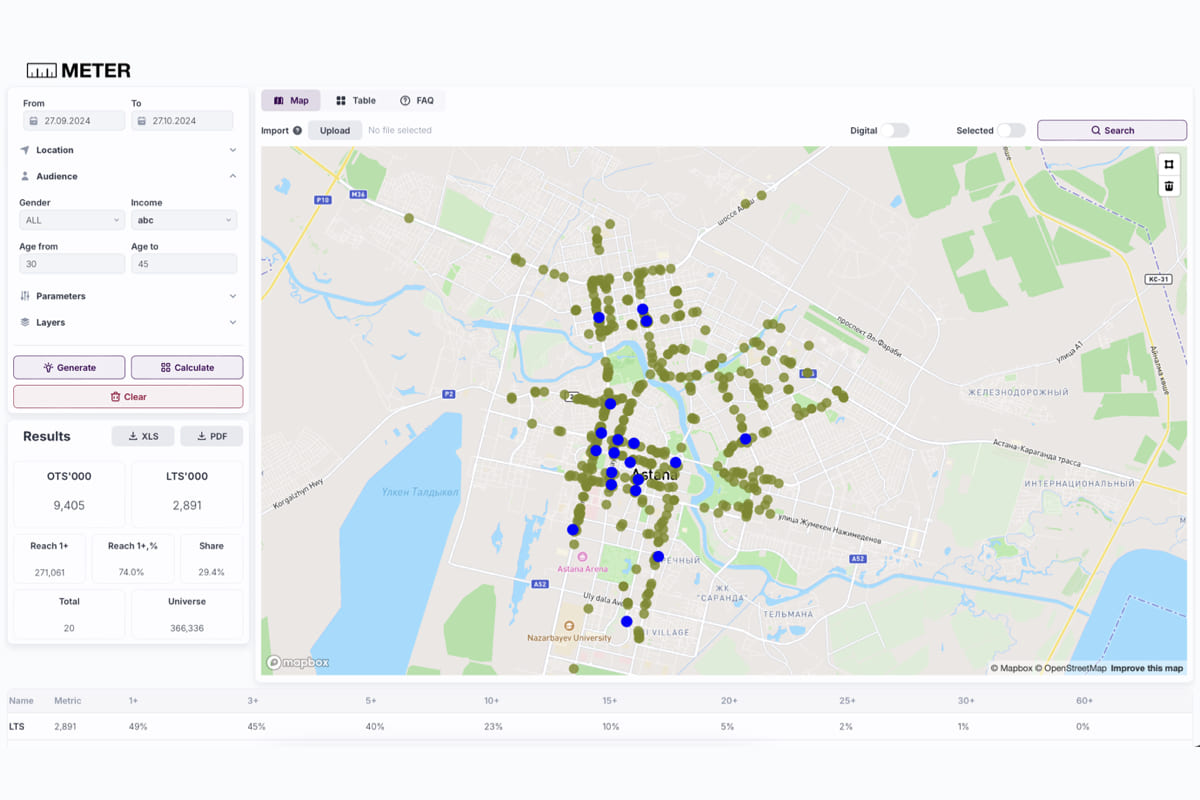Open the OpenStreetMap attribution link
This screenshot has height=800, width=1200.
pyautogui.click(x=1072, y=668)
